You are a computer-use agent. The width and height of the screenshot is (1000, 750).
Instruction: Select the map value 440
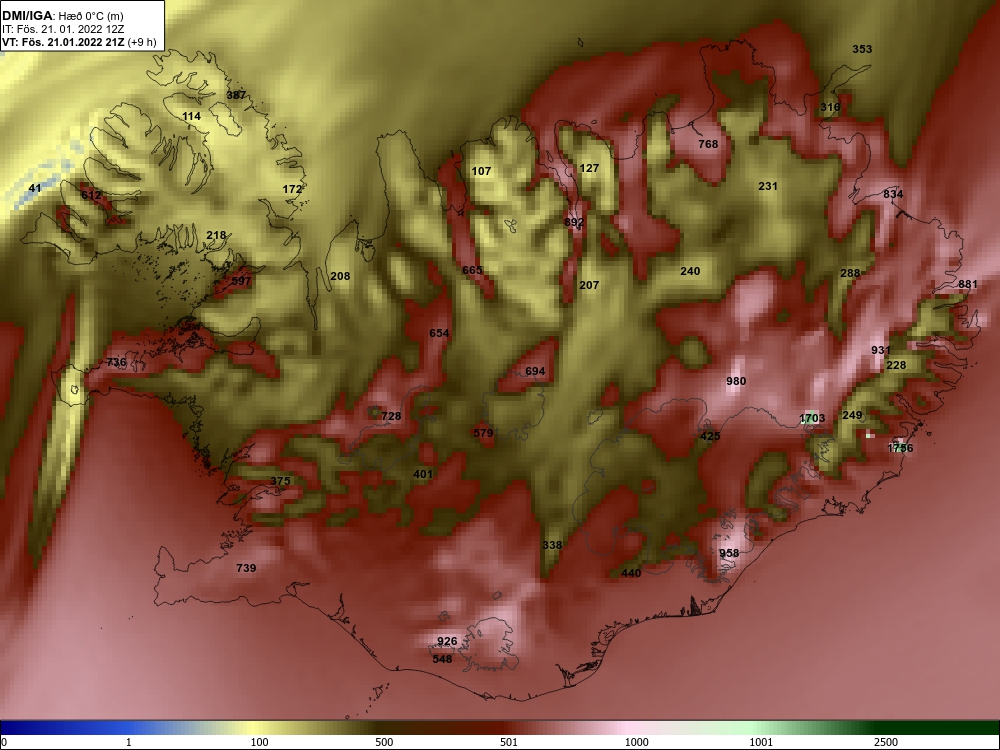pyautogui.click(x=631, y=573)
